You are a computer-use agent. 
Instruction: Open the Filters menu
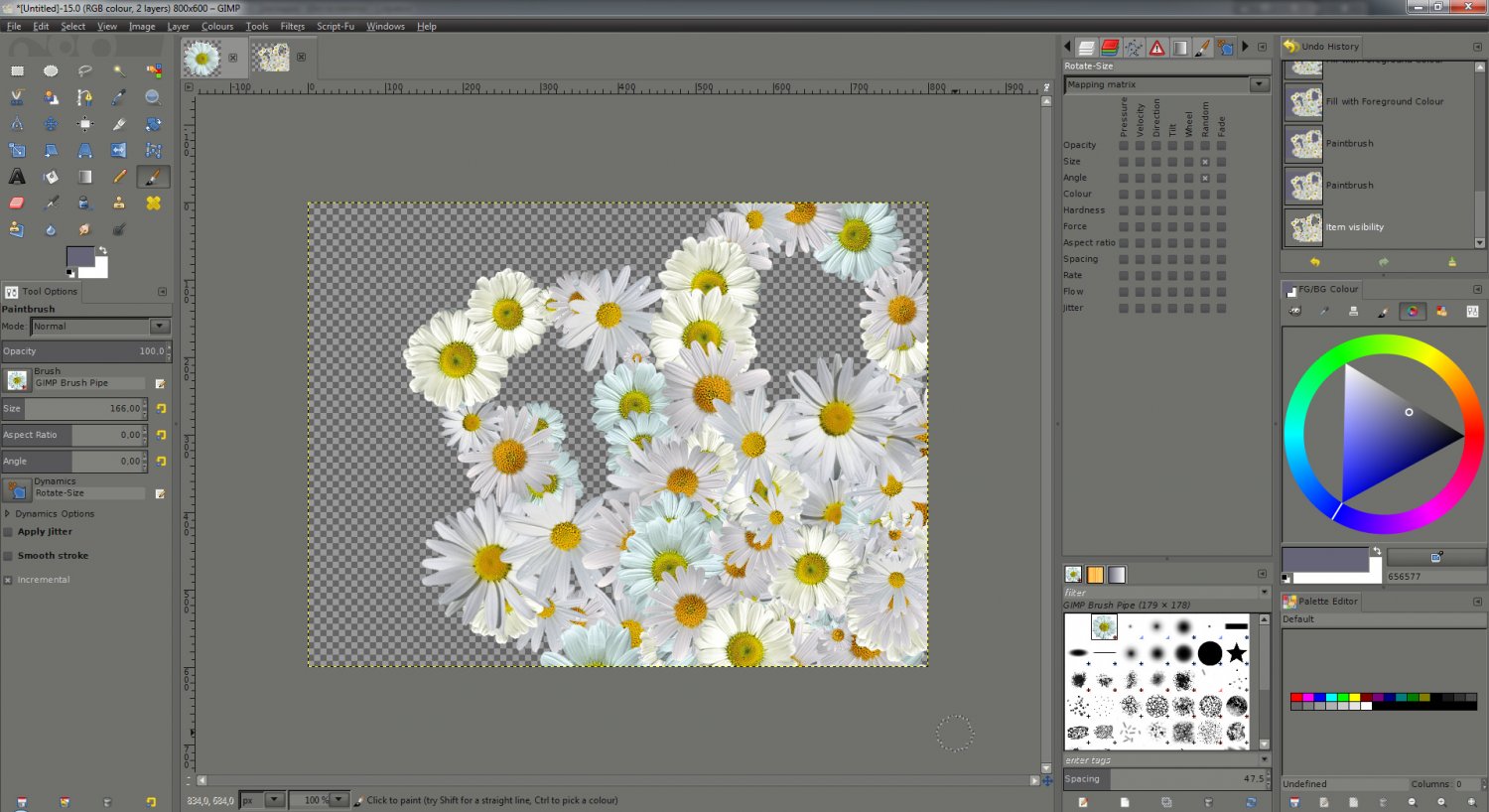tap(293, 26)
